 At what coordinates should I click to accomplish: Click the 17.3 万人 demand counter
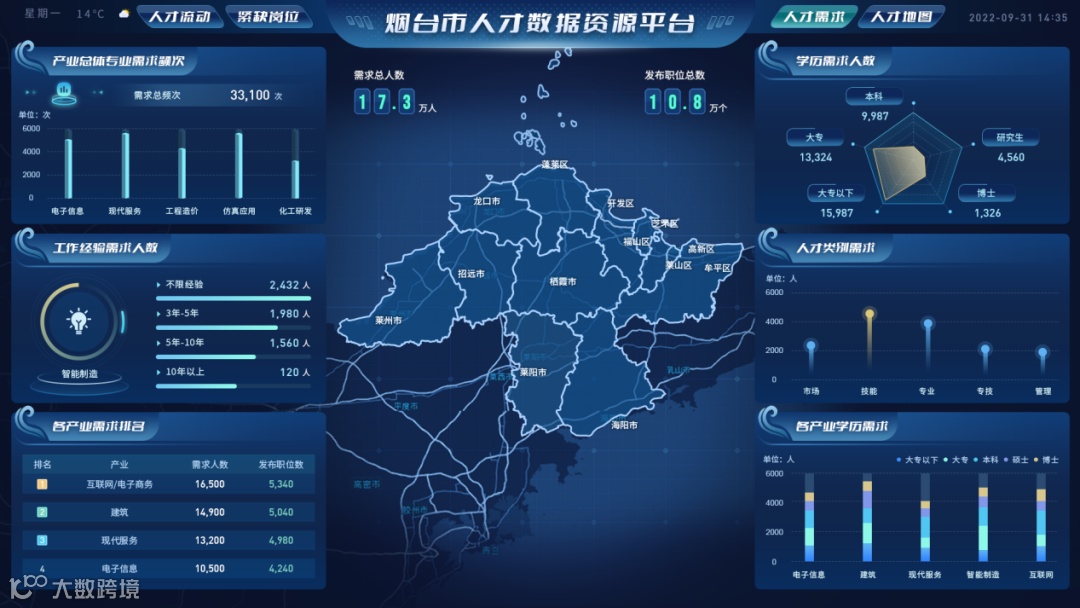pos(395,103)
